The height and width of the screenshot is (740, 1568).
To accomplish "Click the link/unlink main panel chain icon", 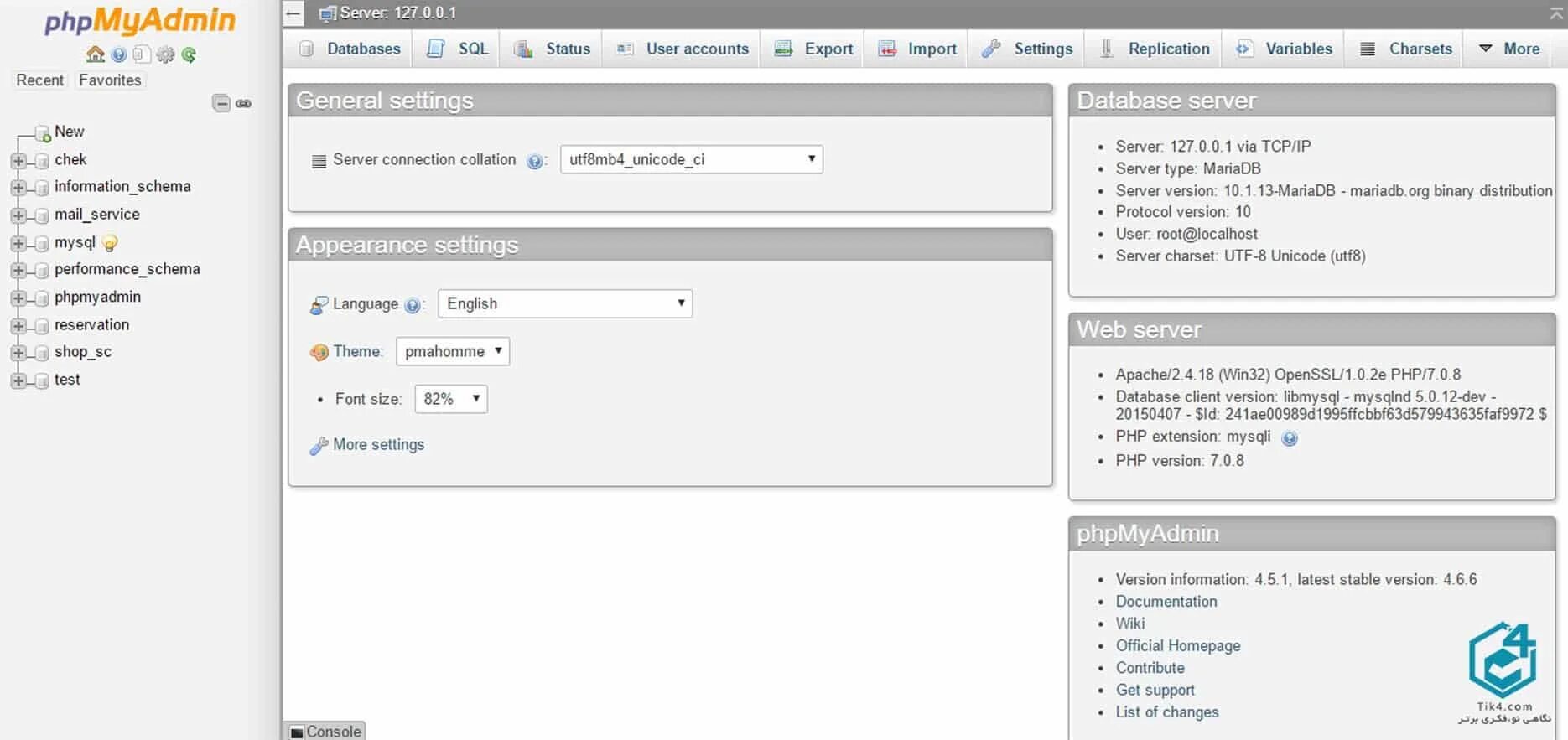I will point(244,103).
